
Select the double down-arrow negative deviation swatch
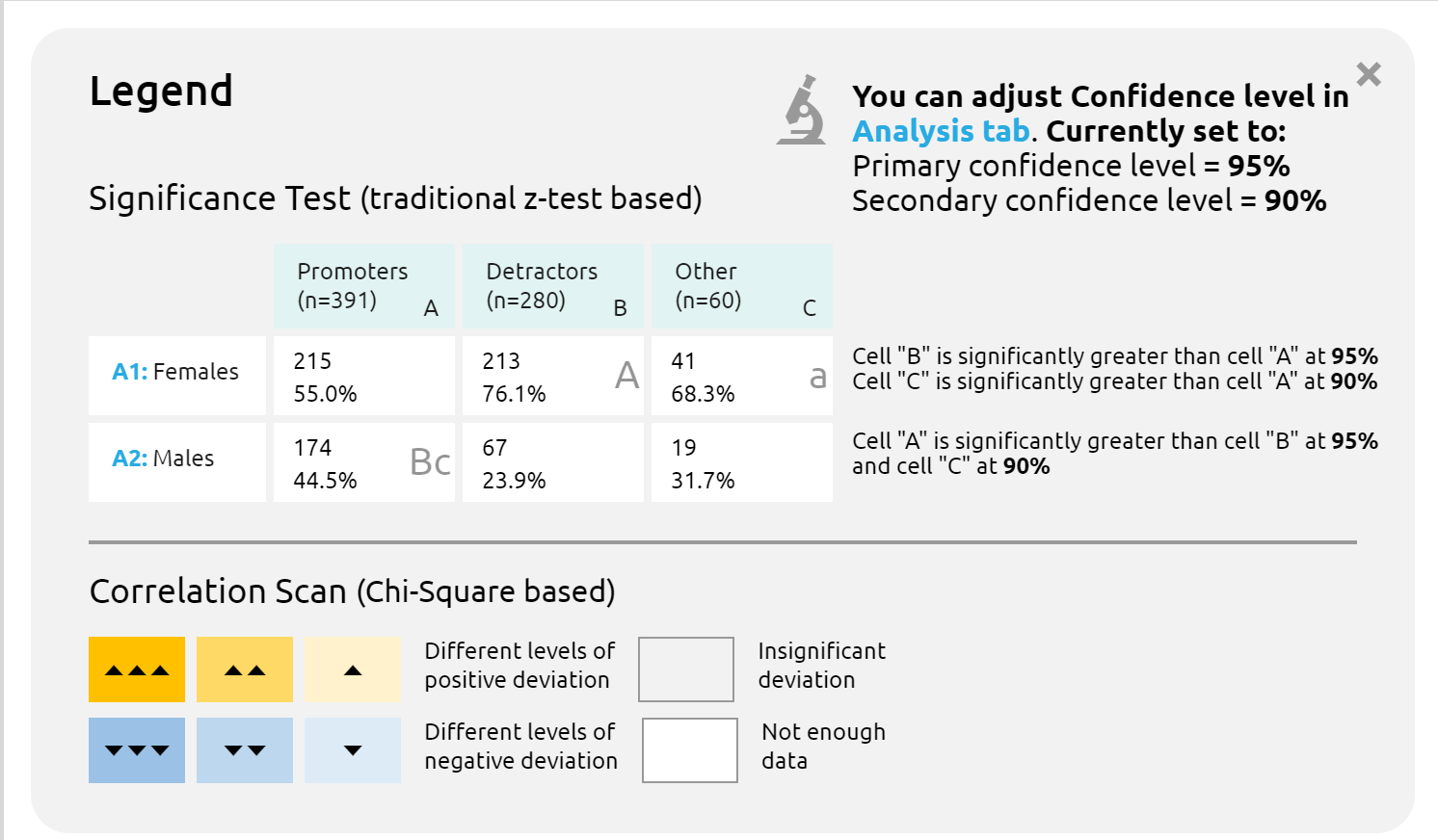tap(245, 750)
